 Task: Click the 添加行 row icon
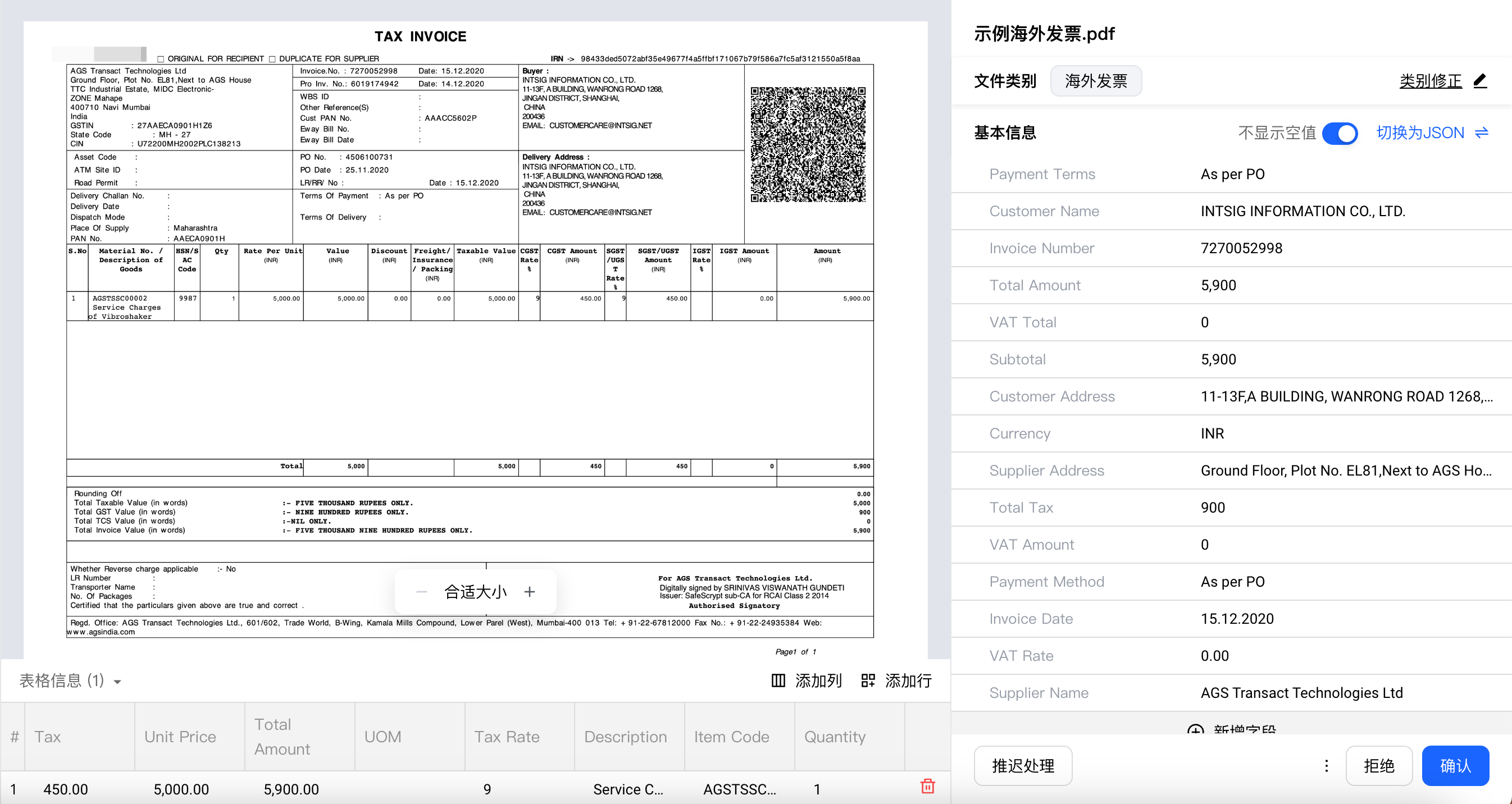[x=868, y=680]
